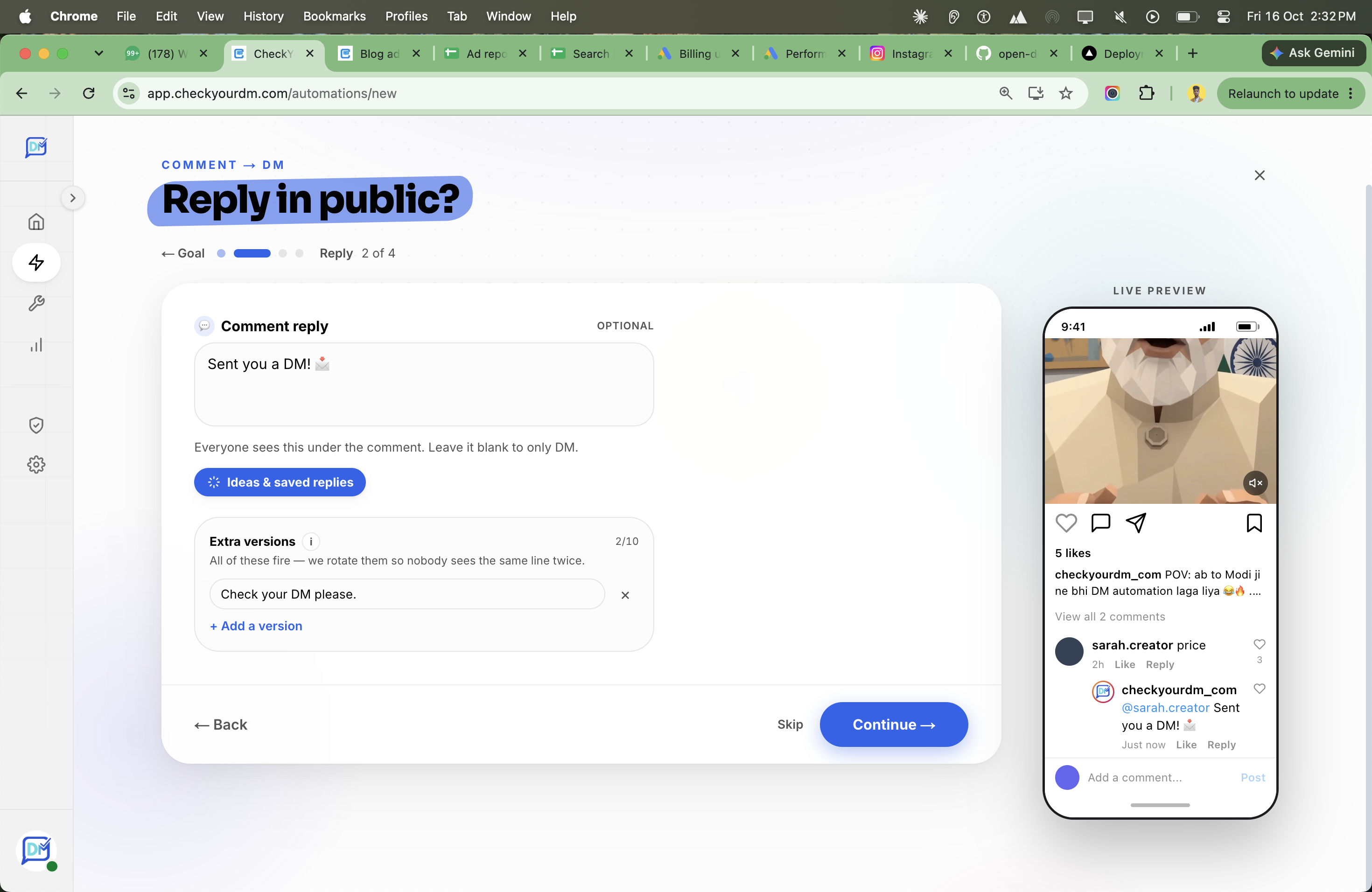The width and height of the screenshot is (1372, 892).
Task: Click '+ Add a version' link
Action: click(256, 626)
